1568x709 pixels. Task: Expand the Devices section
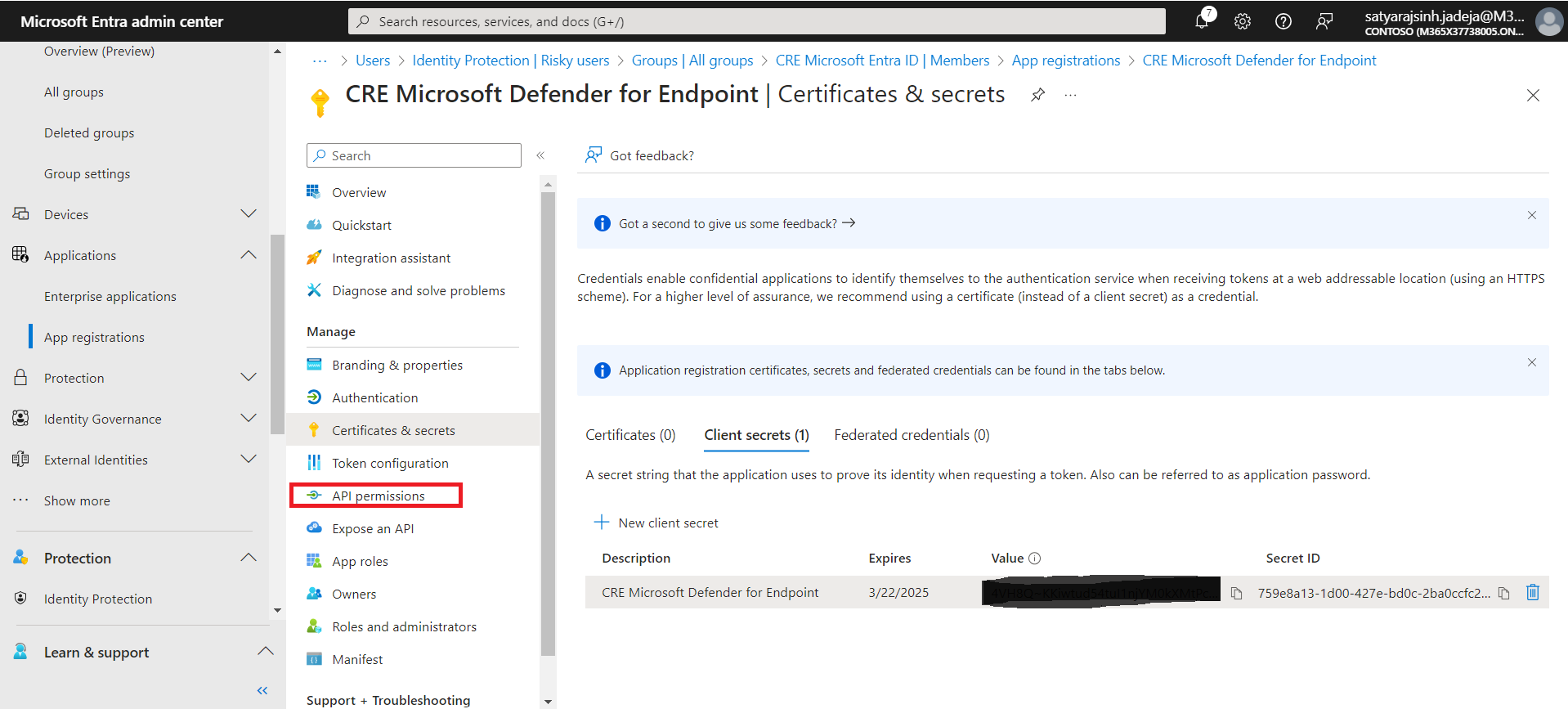pos(249,213)
